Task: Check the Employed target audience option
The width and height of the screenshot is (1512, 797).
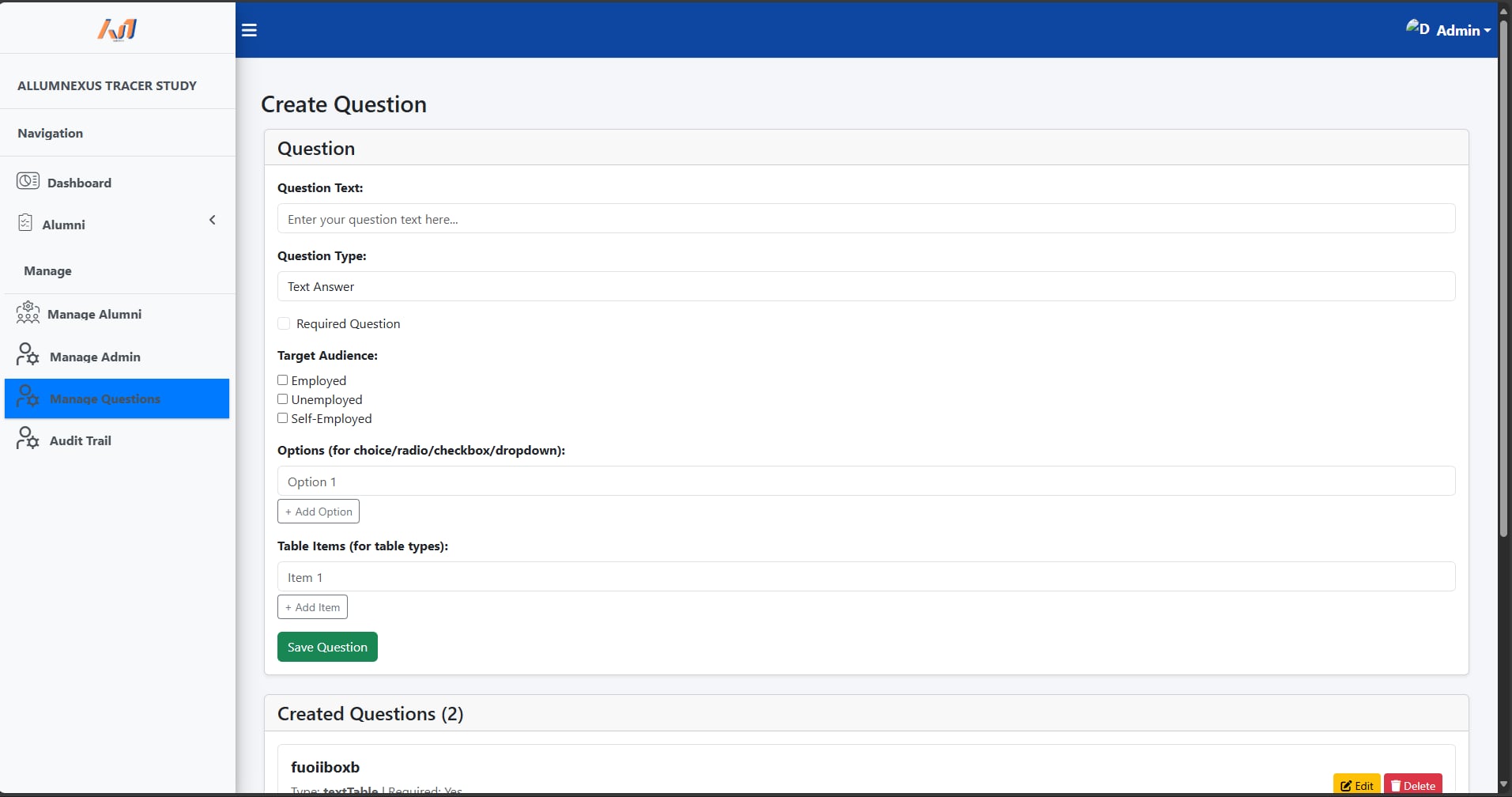Action: 282,380
